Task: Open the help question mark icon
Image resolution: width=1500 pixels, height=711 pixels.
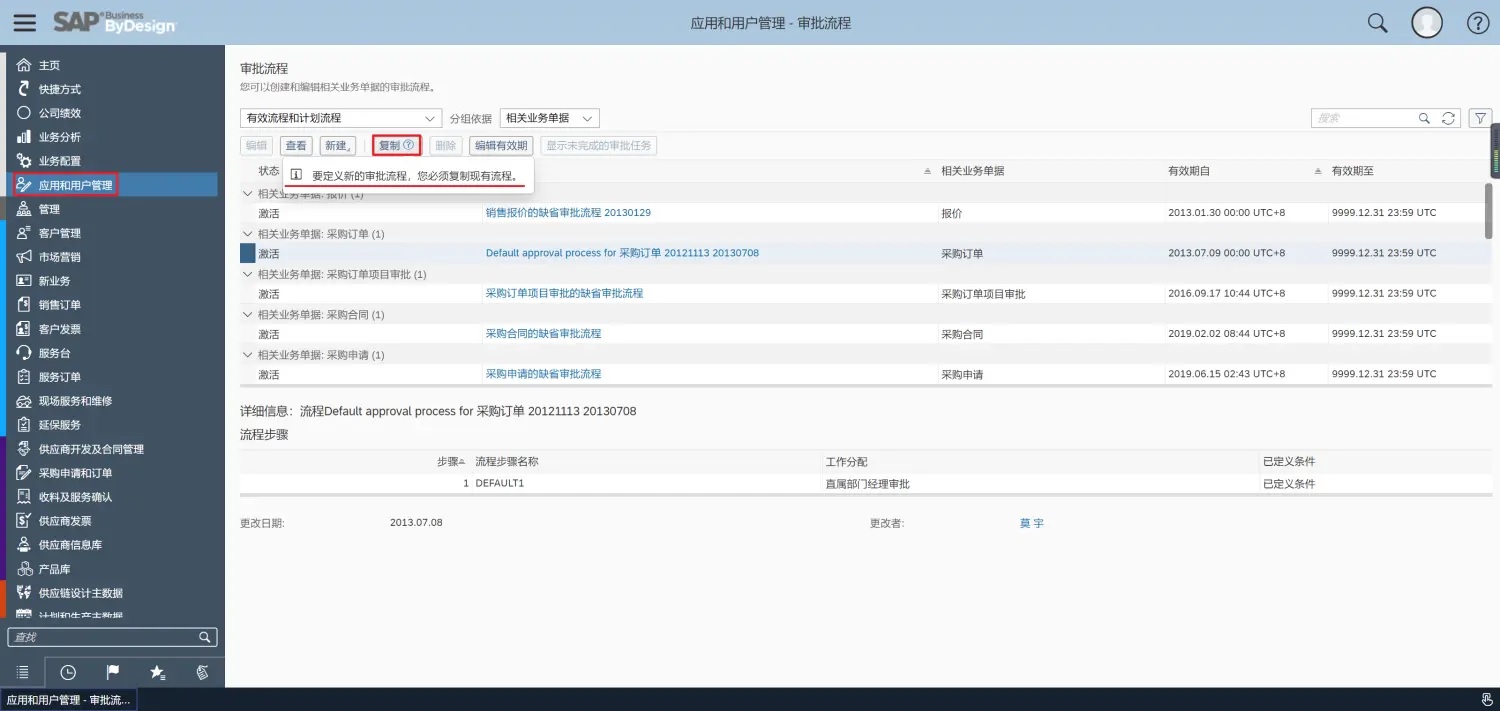Action: (1478, 23)
